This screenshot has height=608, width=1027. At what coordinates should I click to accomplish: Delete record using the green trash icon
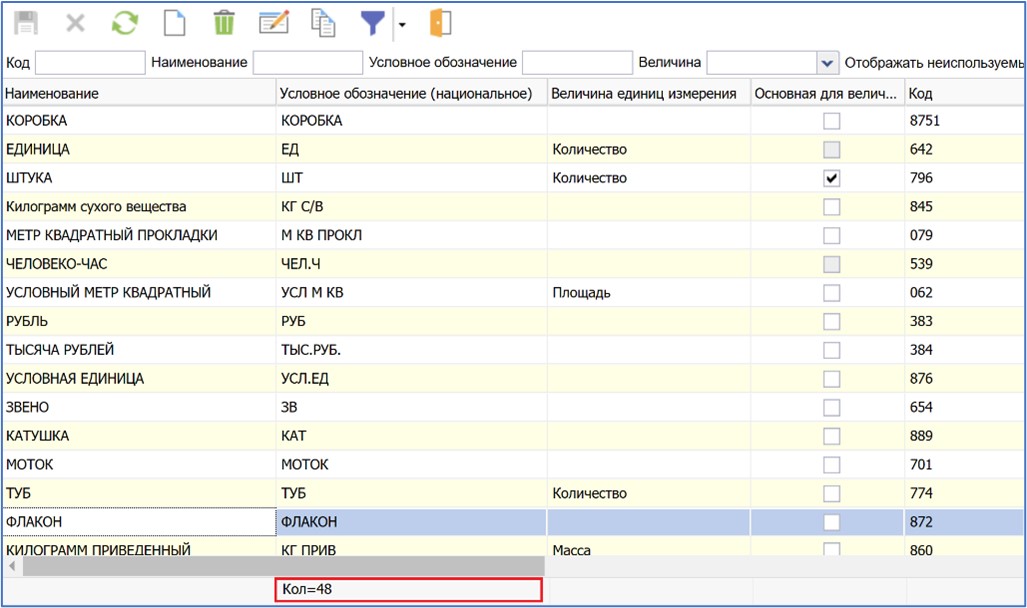(x=224, y=23)
